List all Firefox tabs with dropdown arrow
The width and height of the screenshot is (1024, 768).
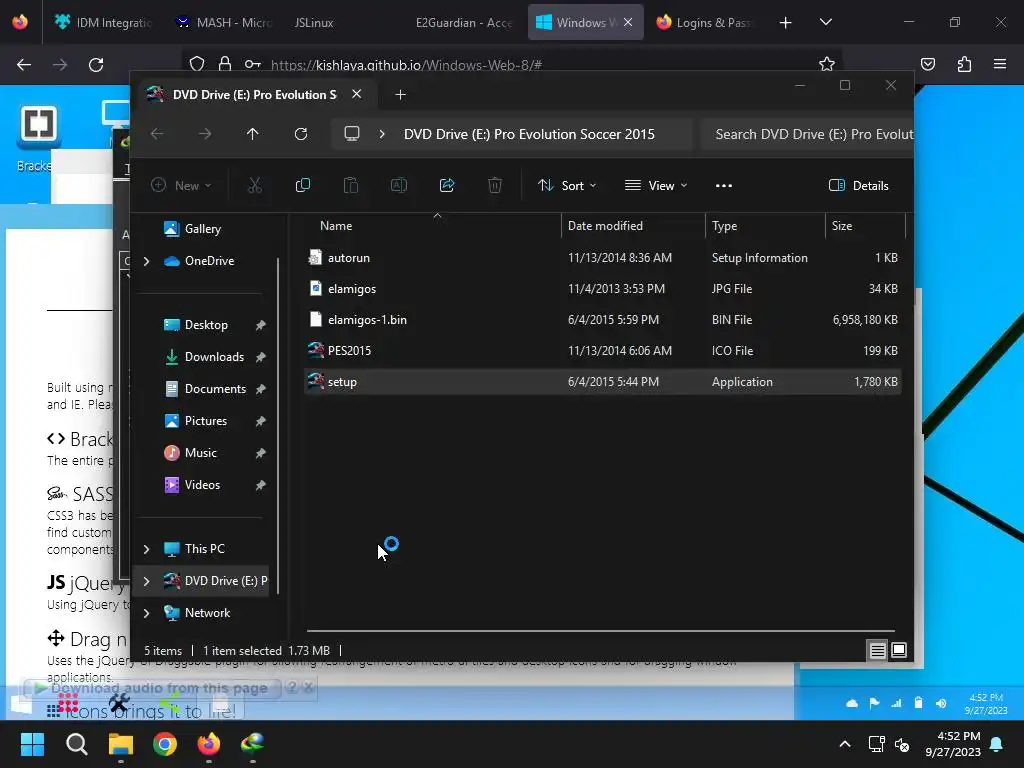(x=825, y=22)
